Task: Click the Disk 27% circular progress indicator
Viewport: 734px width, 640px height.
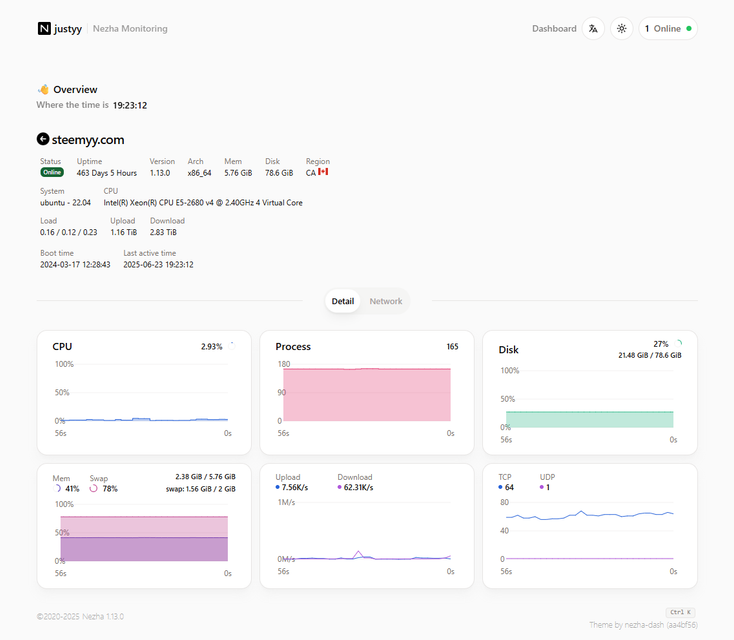Action: point(678,343)
